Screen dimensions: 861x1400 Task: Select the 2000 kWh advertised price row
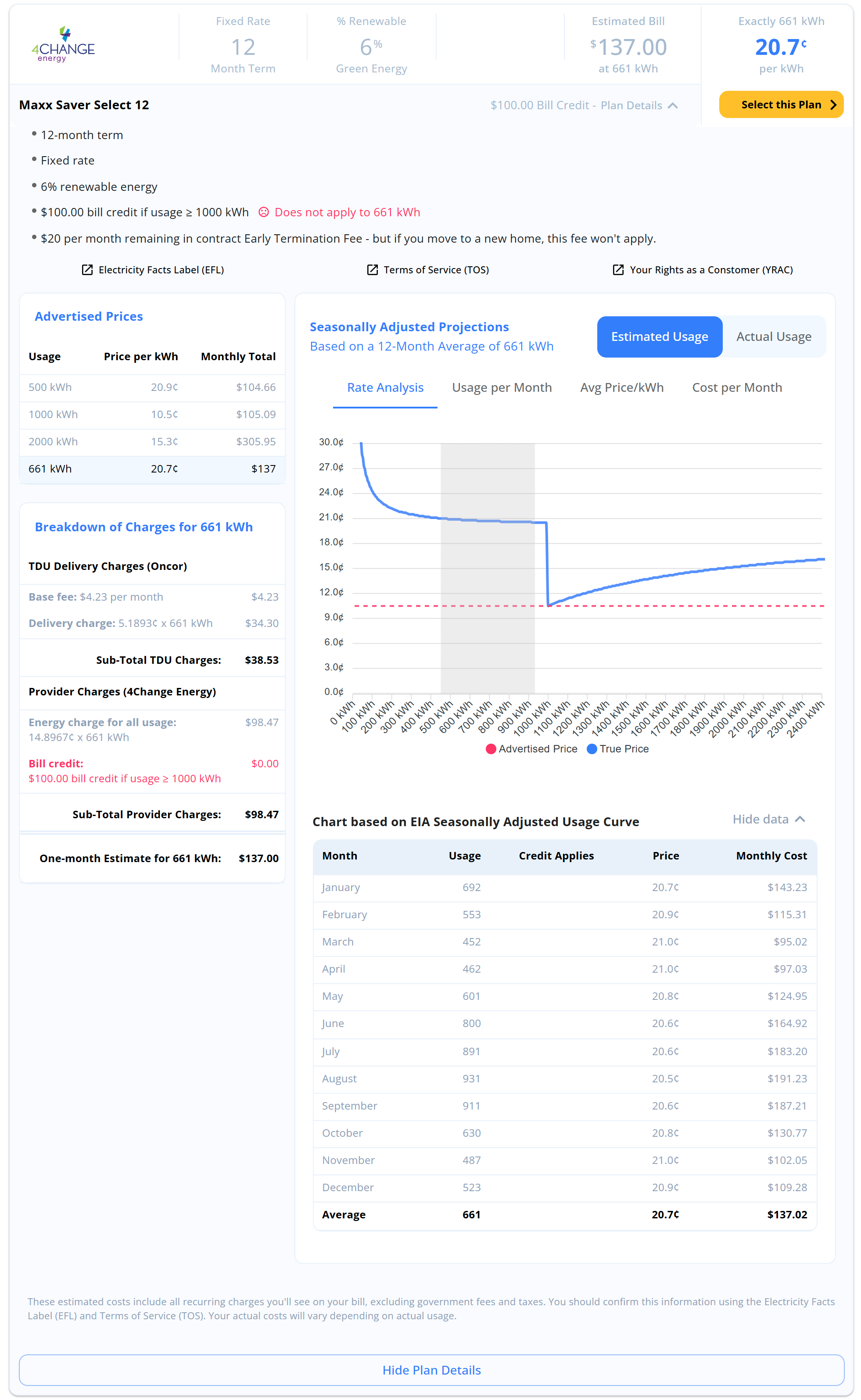click(152, 442)
